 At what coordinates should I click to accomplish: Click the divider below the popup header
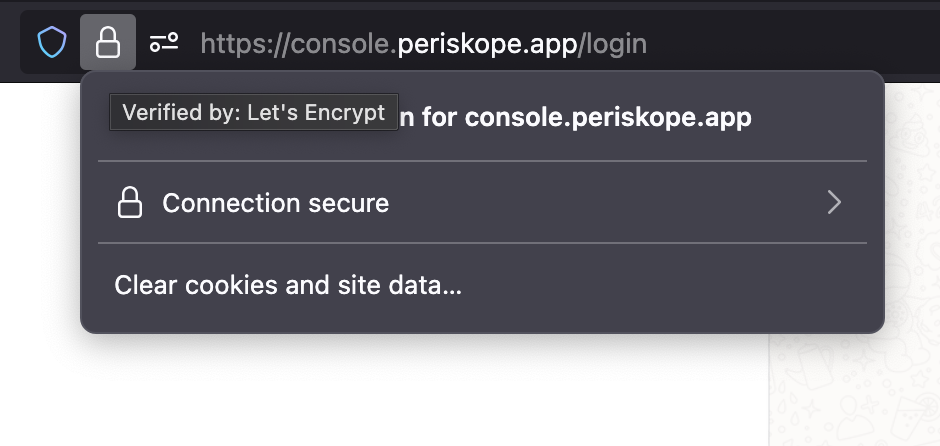click(483, 161)
